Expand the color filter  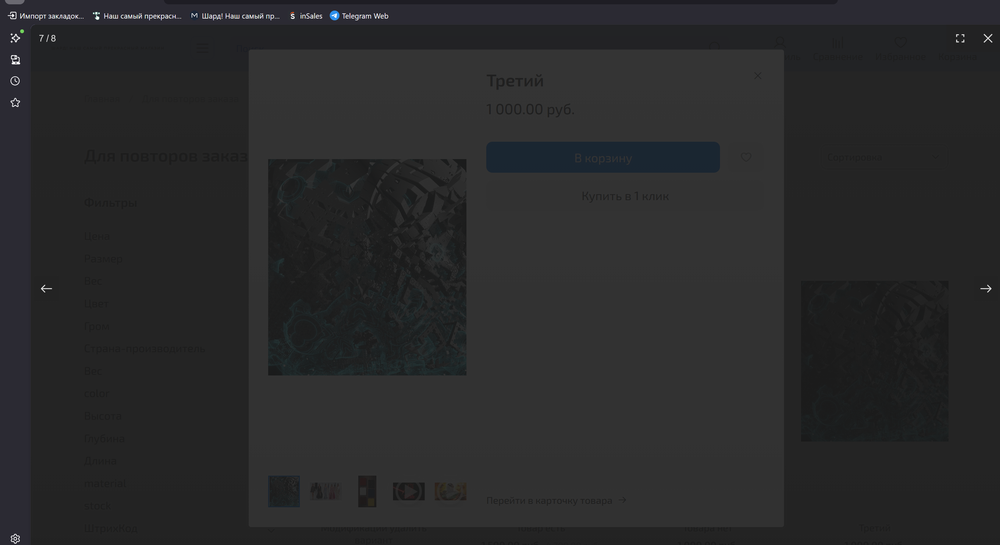pyautogui.click(x=96, y=393)
